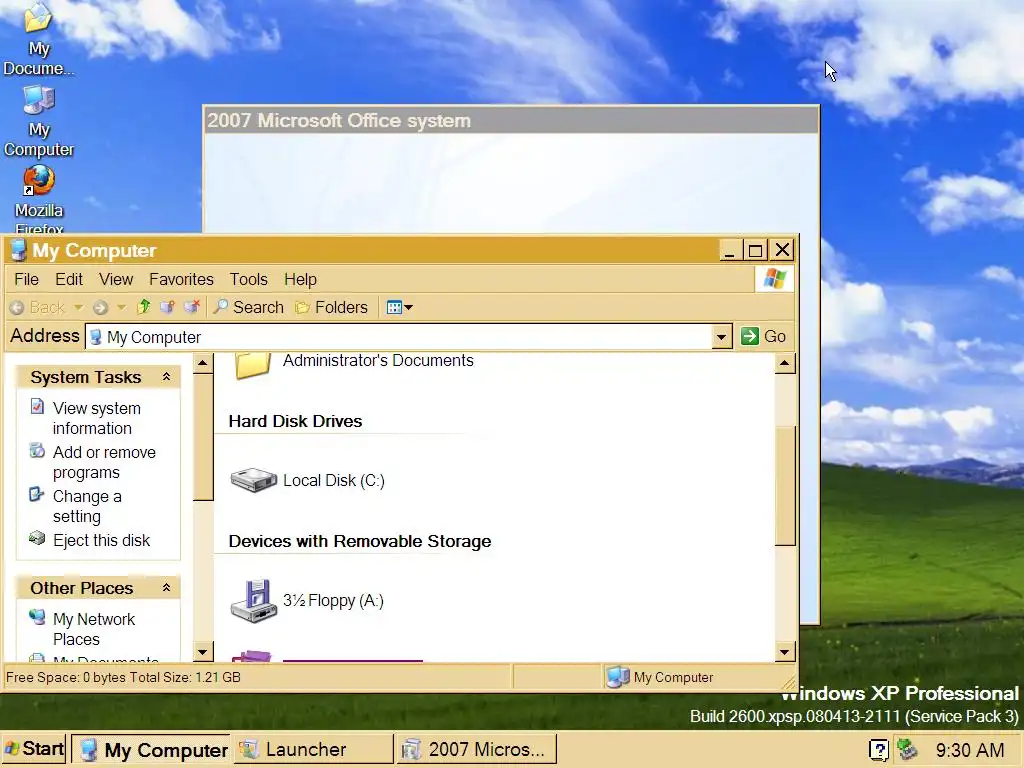Click the Map Drive toolbar icon
Image resolution: width=1024 pixels, height=768 pixels.
(167, 307)
